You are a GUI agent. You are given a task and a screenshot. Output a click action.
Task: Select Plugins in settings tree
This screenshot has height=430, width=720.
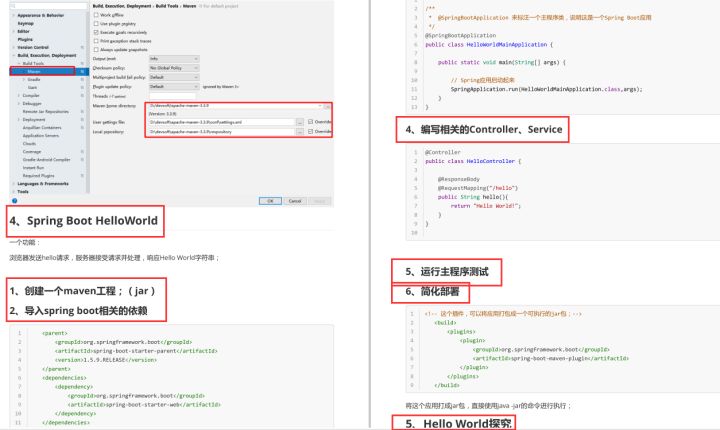[x=25, y=40]
